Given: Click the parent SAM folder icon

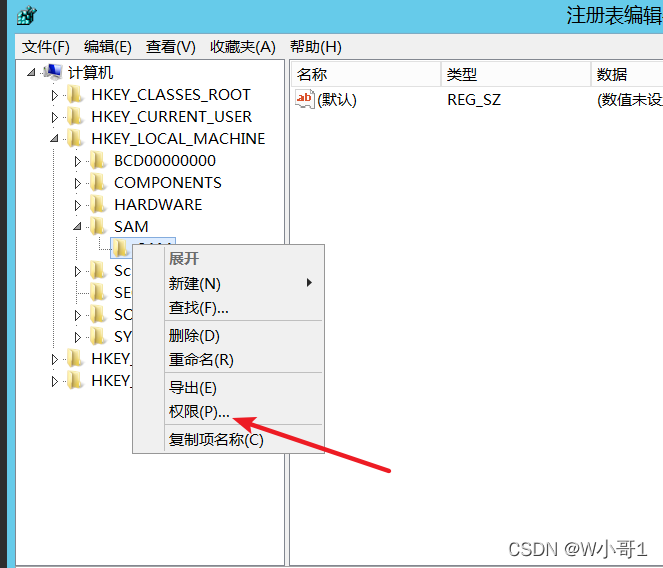Looking at the screenshot, I should [x=98, y=226].
